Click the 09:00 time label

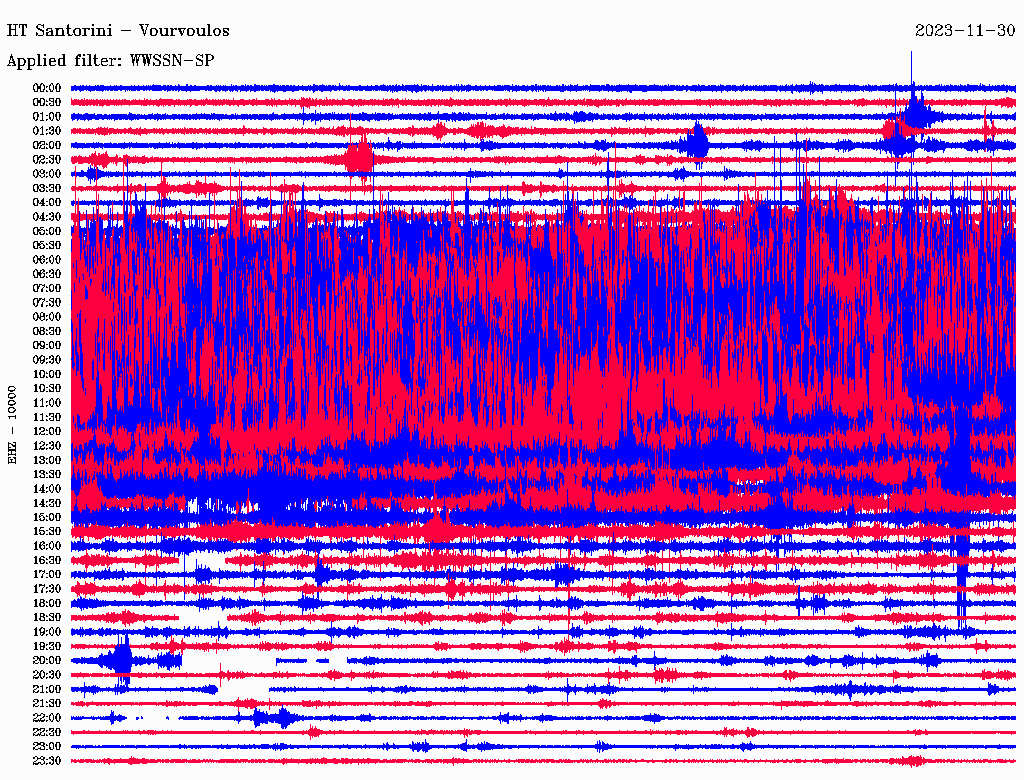[x=47, y=346]
